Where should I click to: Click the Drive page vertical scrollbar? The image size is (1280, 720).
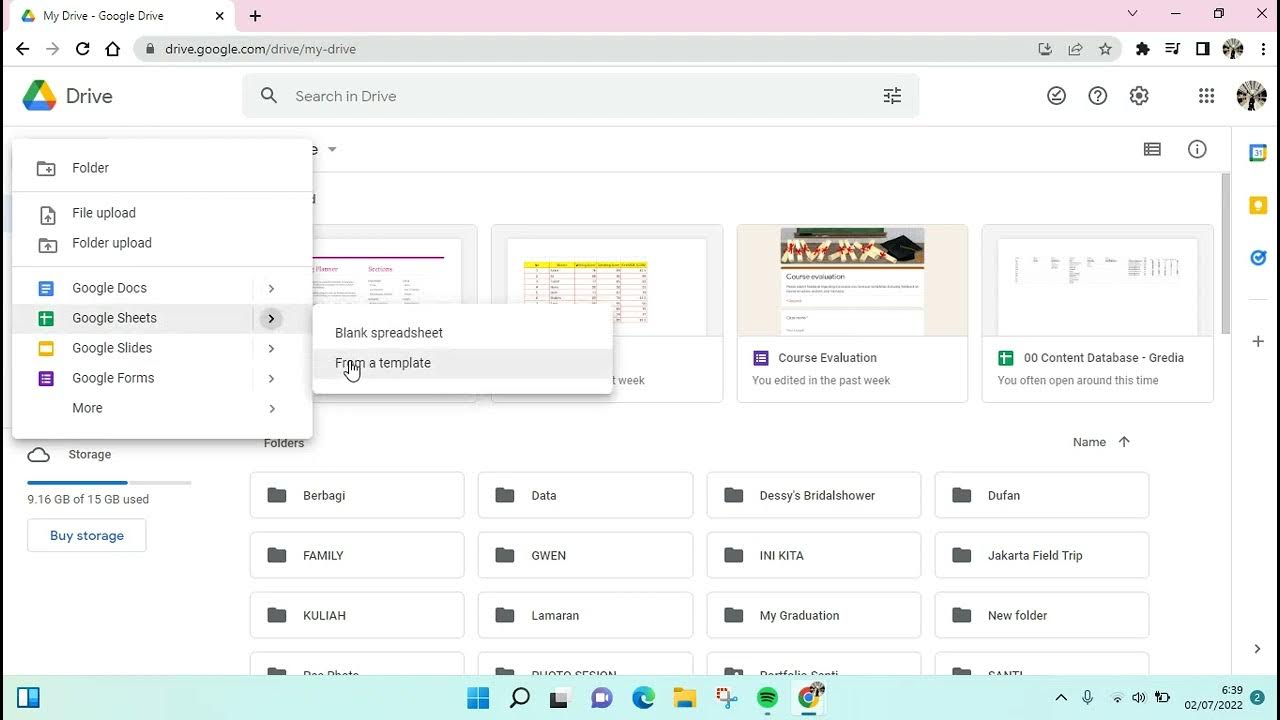click(1226, 254)
